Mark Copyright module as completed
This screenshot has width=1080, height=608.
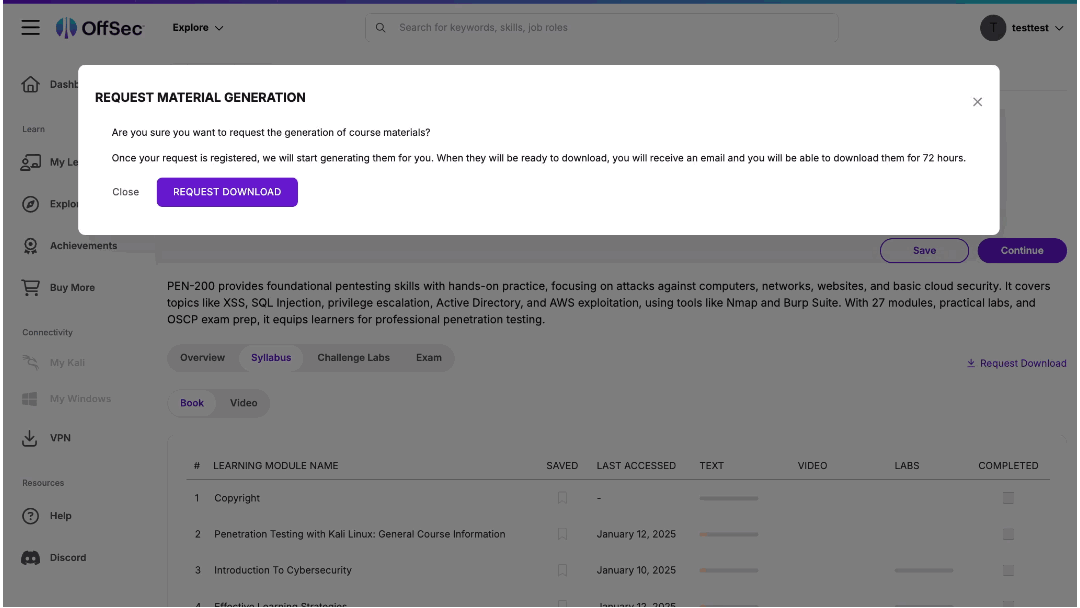pos(1008,498)
